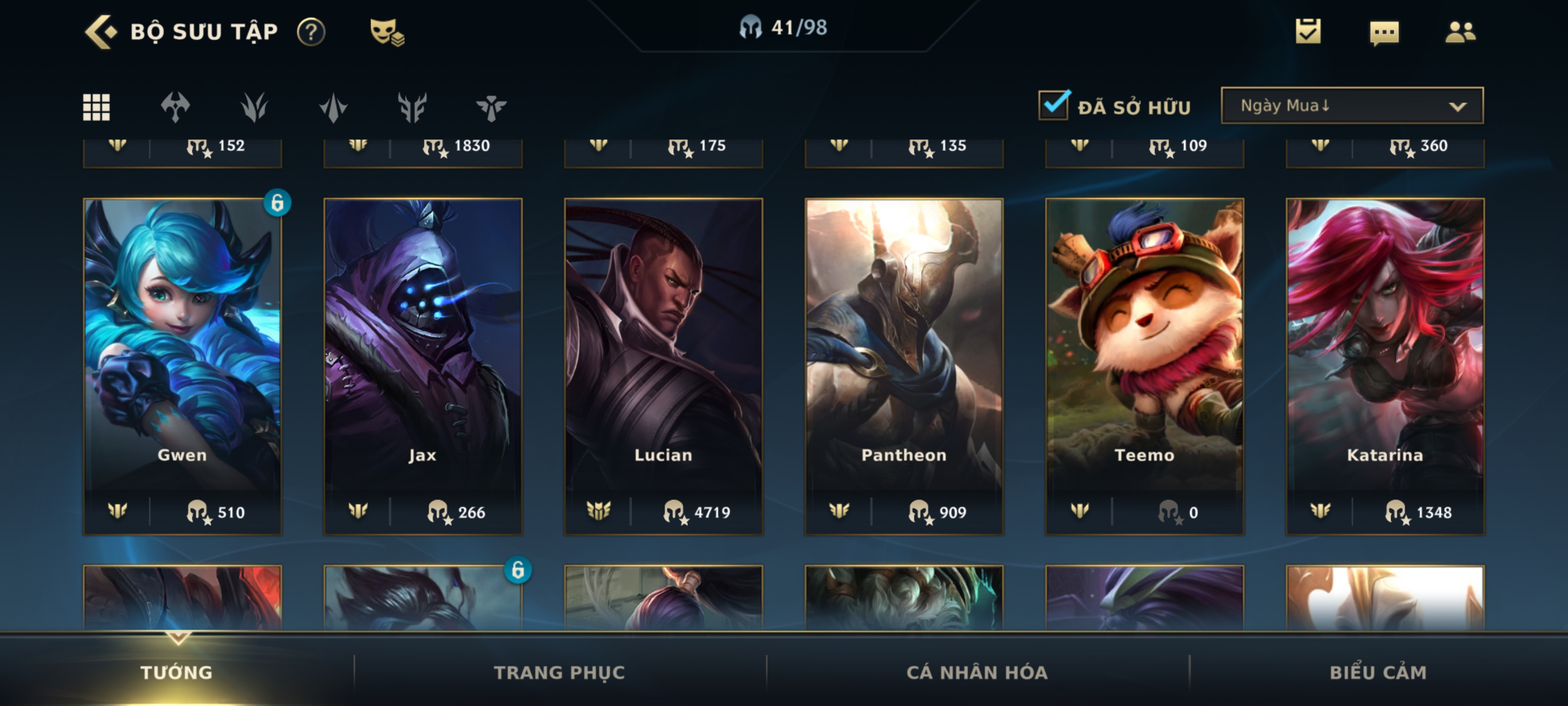
Task: Open the Teemo champion card
Action: [x=1144, y=366]
